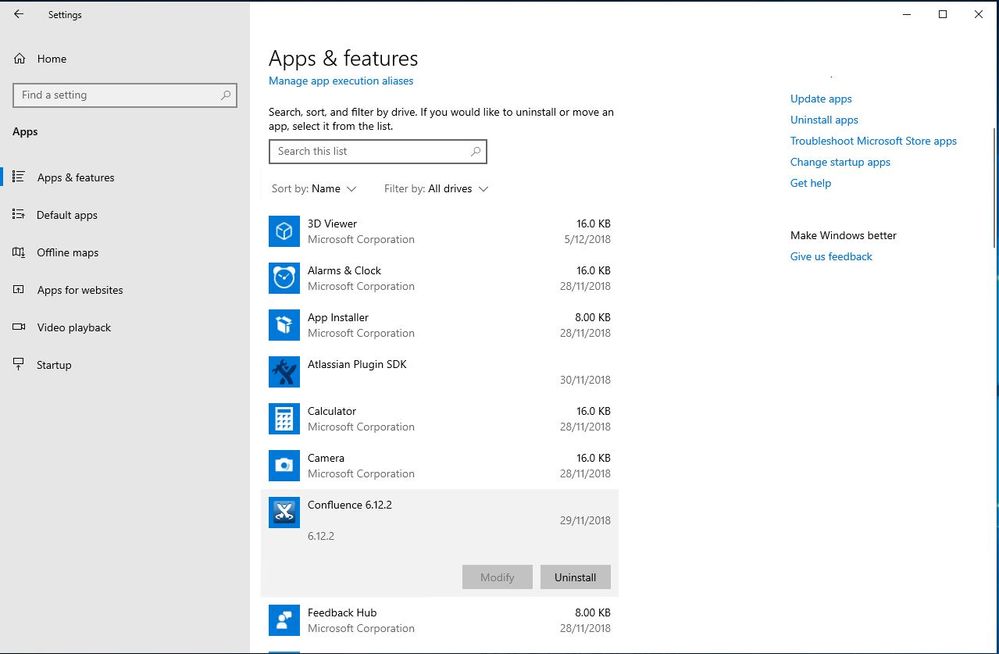This screenshot has width=999, height=654.
Task: Click the vertical scrollbar thumb
Action: 995,188
